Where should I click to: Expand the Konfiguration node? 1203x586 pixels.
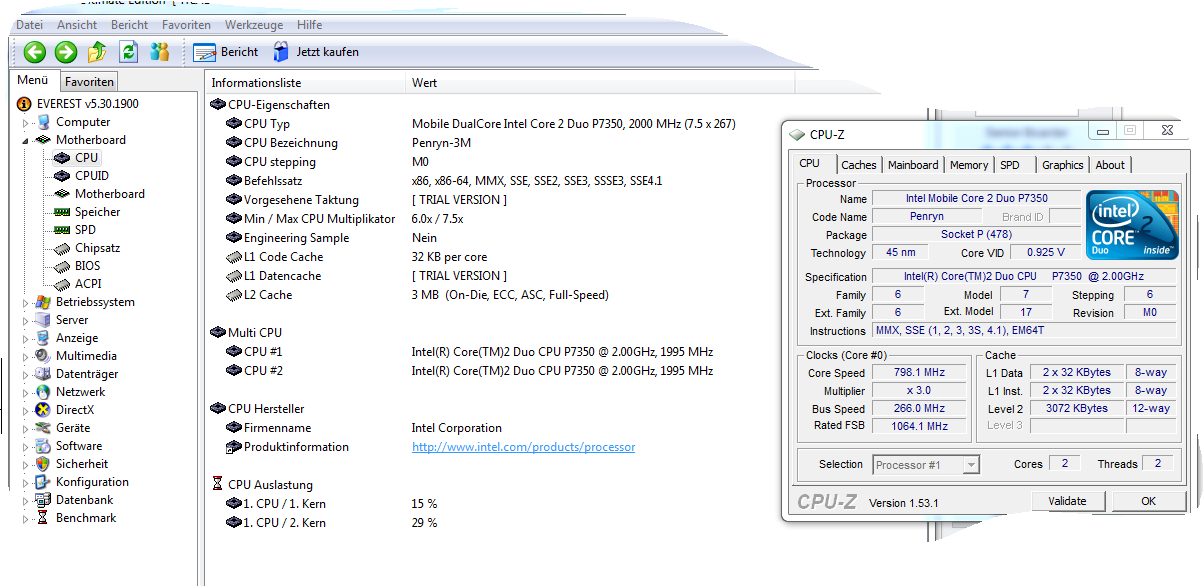[x=27, y=482]
